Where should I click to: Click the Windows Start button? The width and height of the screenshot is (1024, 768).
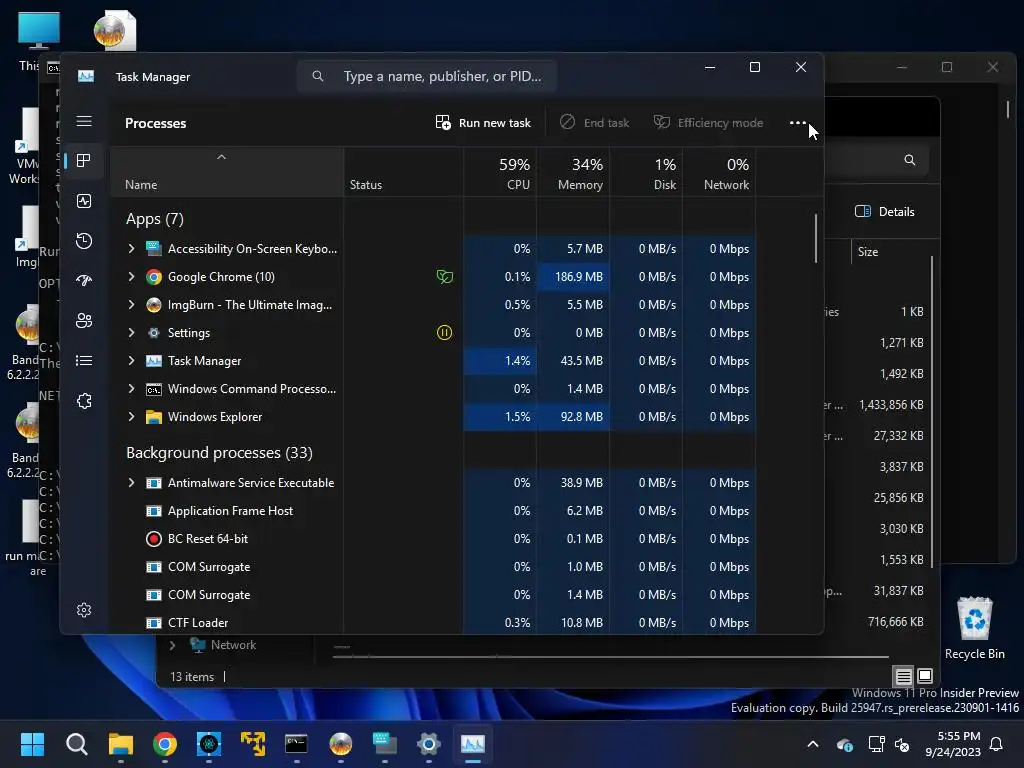pyautogui.click(x=32, y=744)
